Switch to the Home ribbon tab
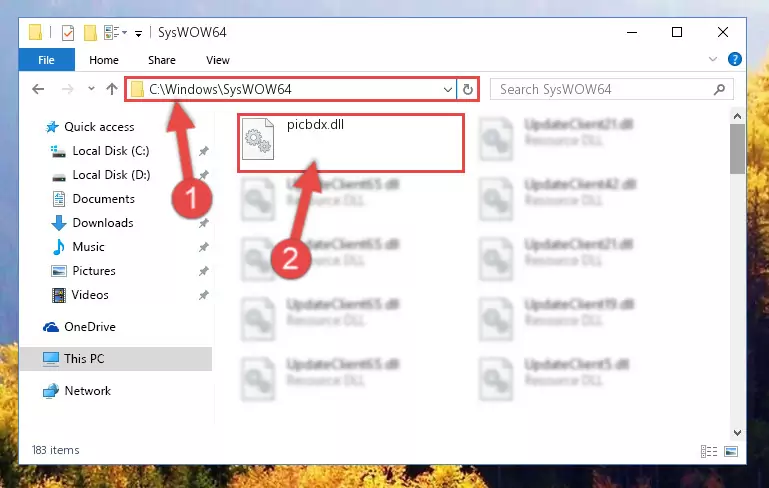This screenshot has width=769, height=488. pos(104,60)
